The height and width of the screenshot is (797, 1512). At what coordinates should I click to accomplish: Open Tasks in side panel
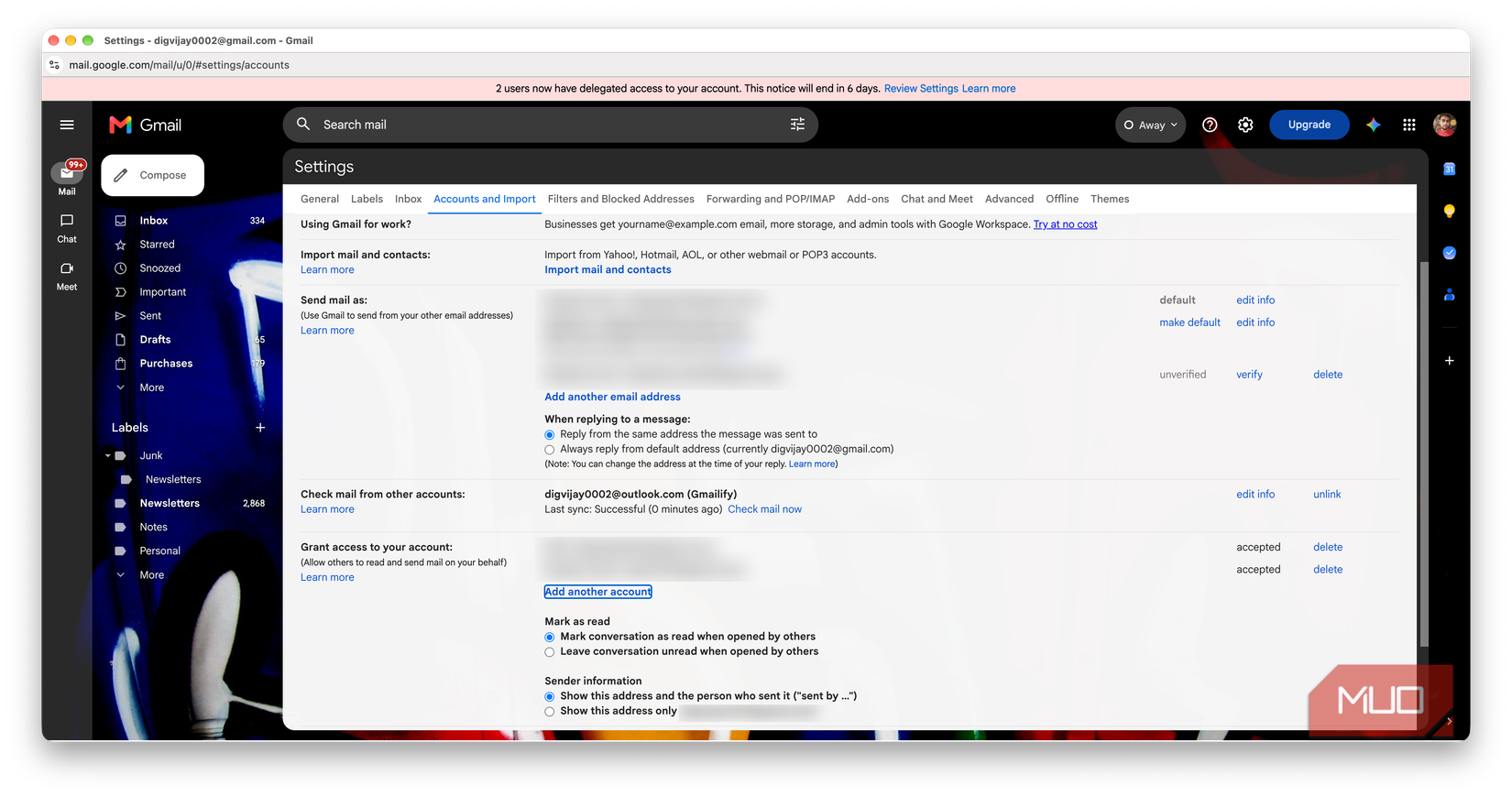click(x=1450, y=253)
